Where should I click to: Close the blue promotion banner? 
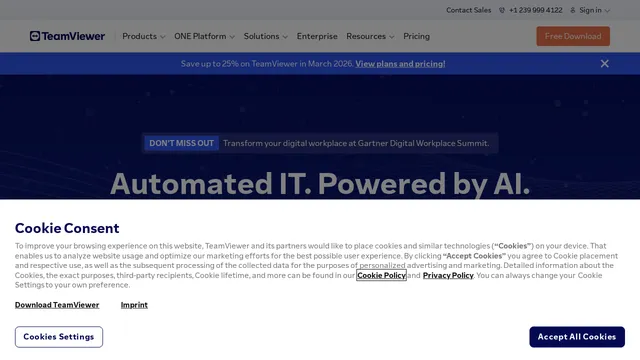[x=604, y=64]
